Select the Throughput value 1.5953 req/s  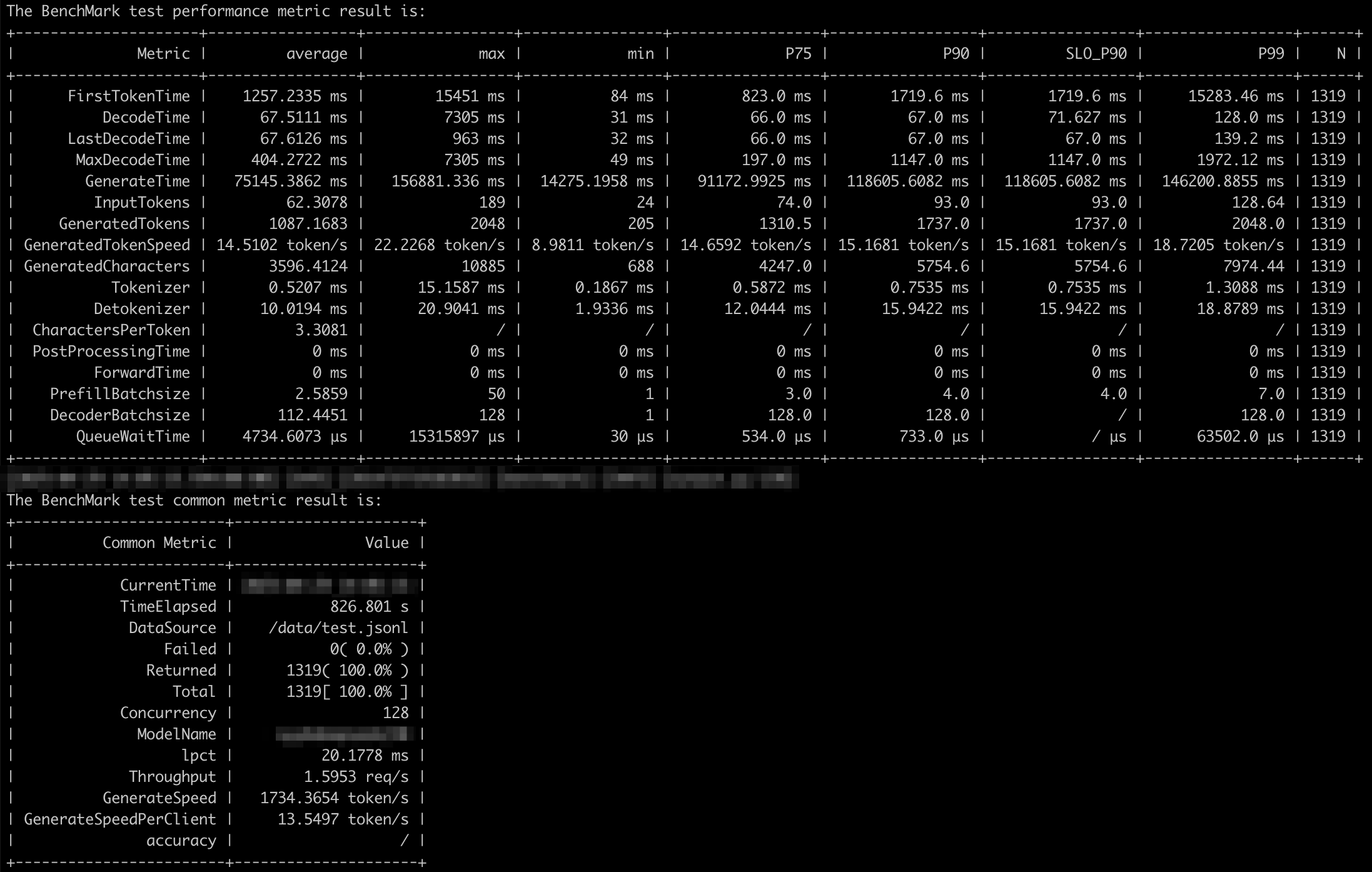tap(356, 777)
